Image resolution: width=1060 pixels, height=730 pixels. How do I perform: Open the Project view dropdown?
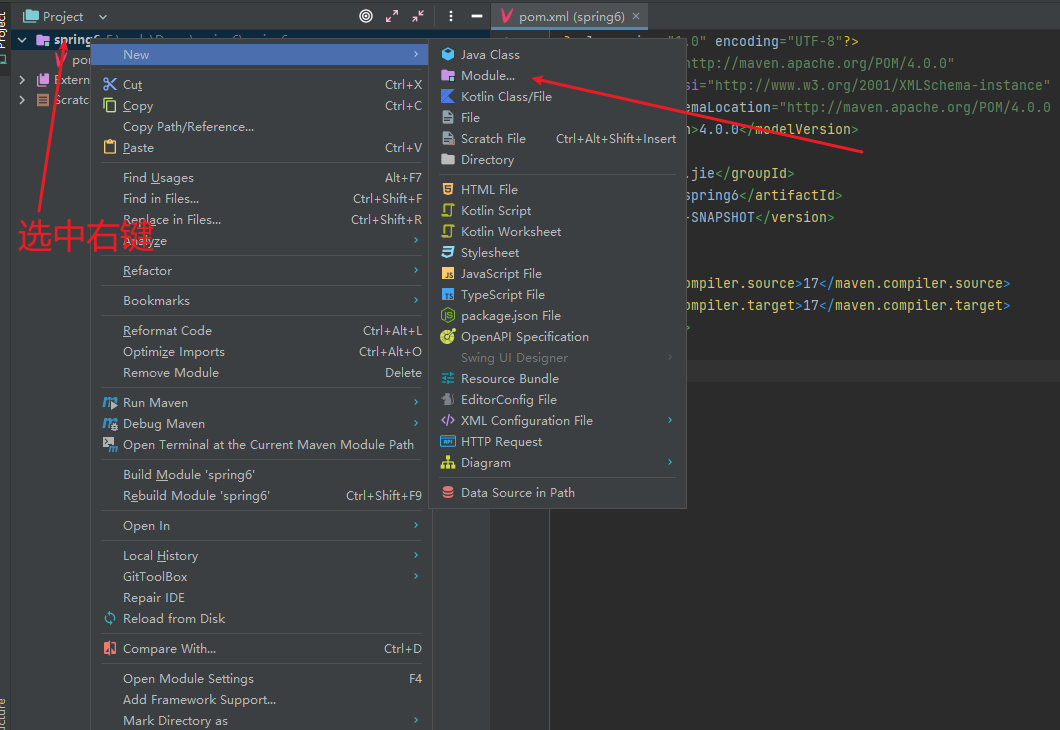[x=103, y=16]
